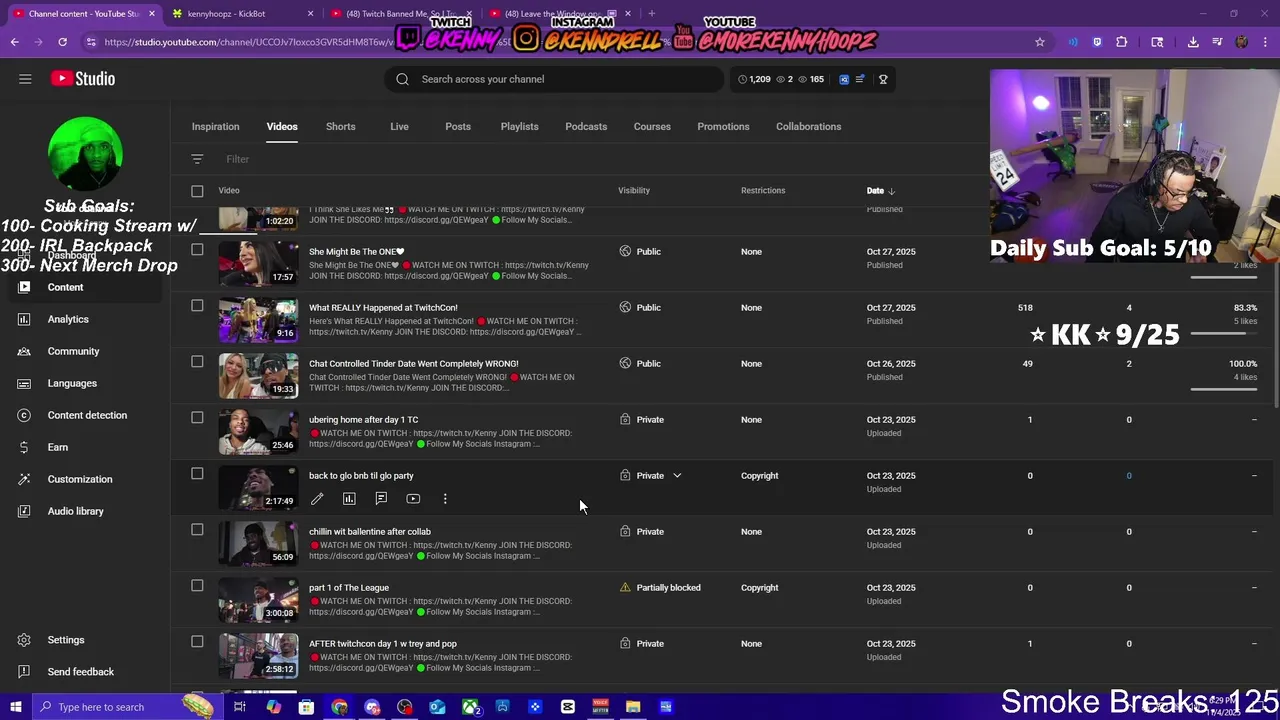The height and width of the screenshot is (720, 1280).
Task: Open Chrome from the Windows taskbar
Action: [339, 707]
